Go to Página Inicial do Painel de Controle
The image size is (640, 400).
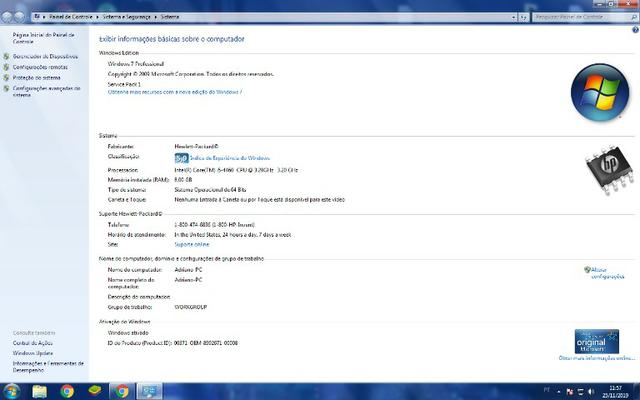(x=43, y=38)
